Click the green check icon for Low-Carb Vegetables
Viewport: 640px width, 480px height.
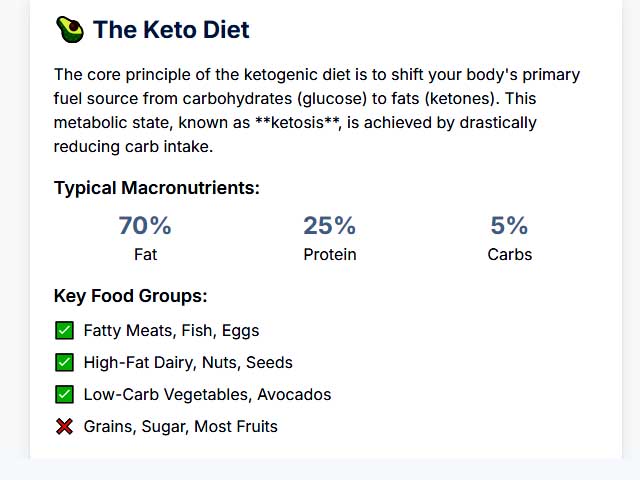(x=64, y=394)
